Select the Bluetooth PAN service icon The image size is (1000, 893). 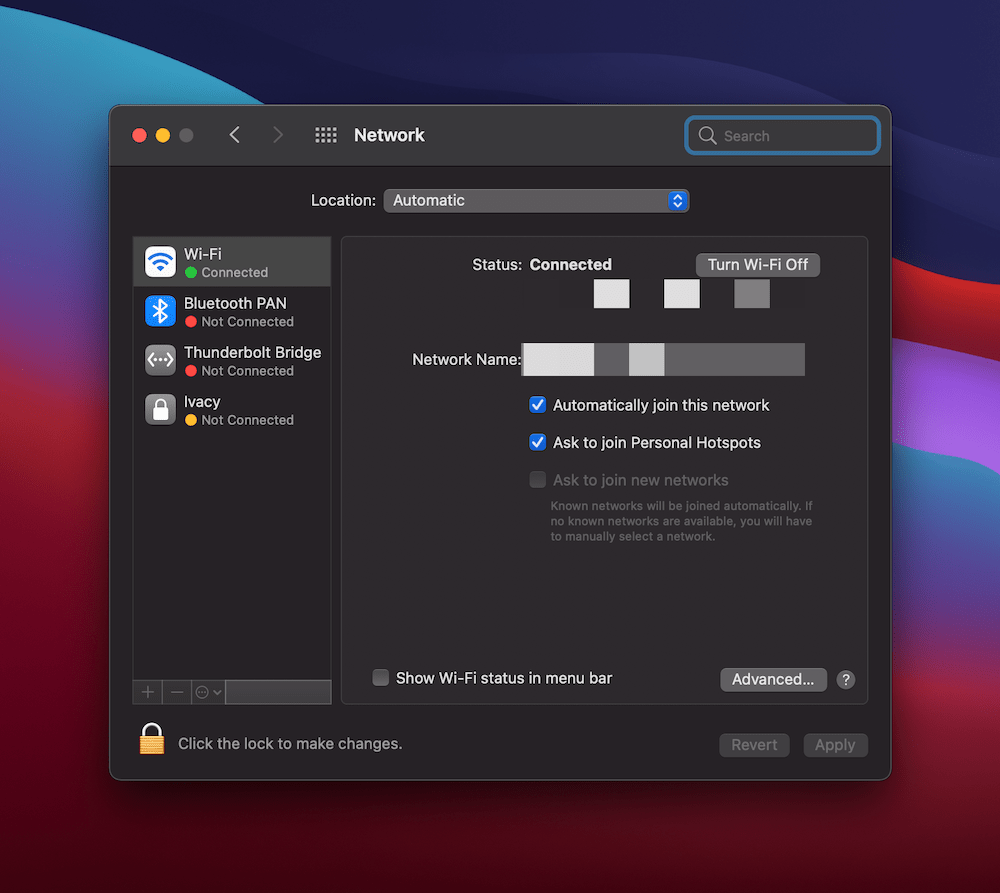tap(160, 311)
